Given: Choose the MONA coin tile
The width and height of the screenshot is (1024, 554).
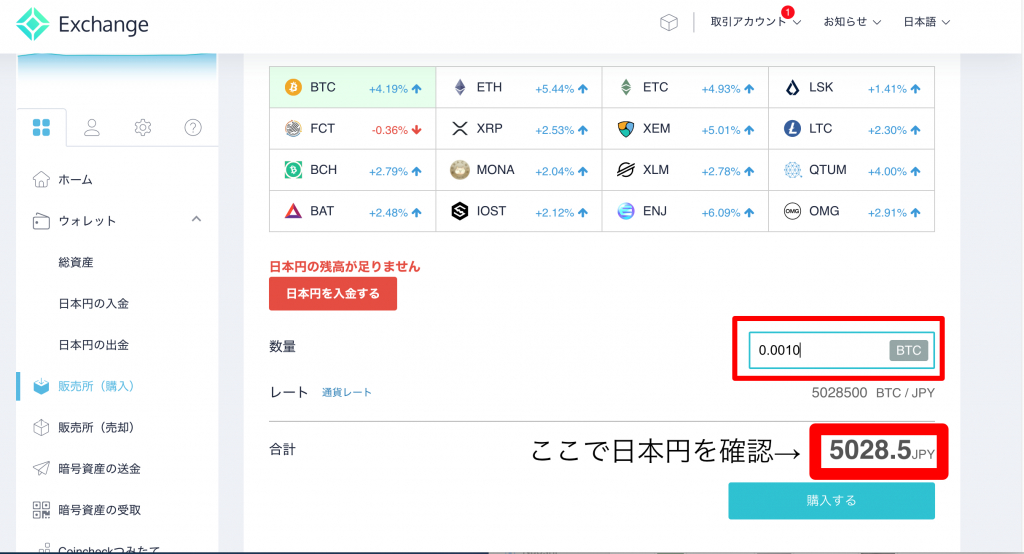Looking at the screenshot, I should [x=518, y=170].
